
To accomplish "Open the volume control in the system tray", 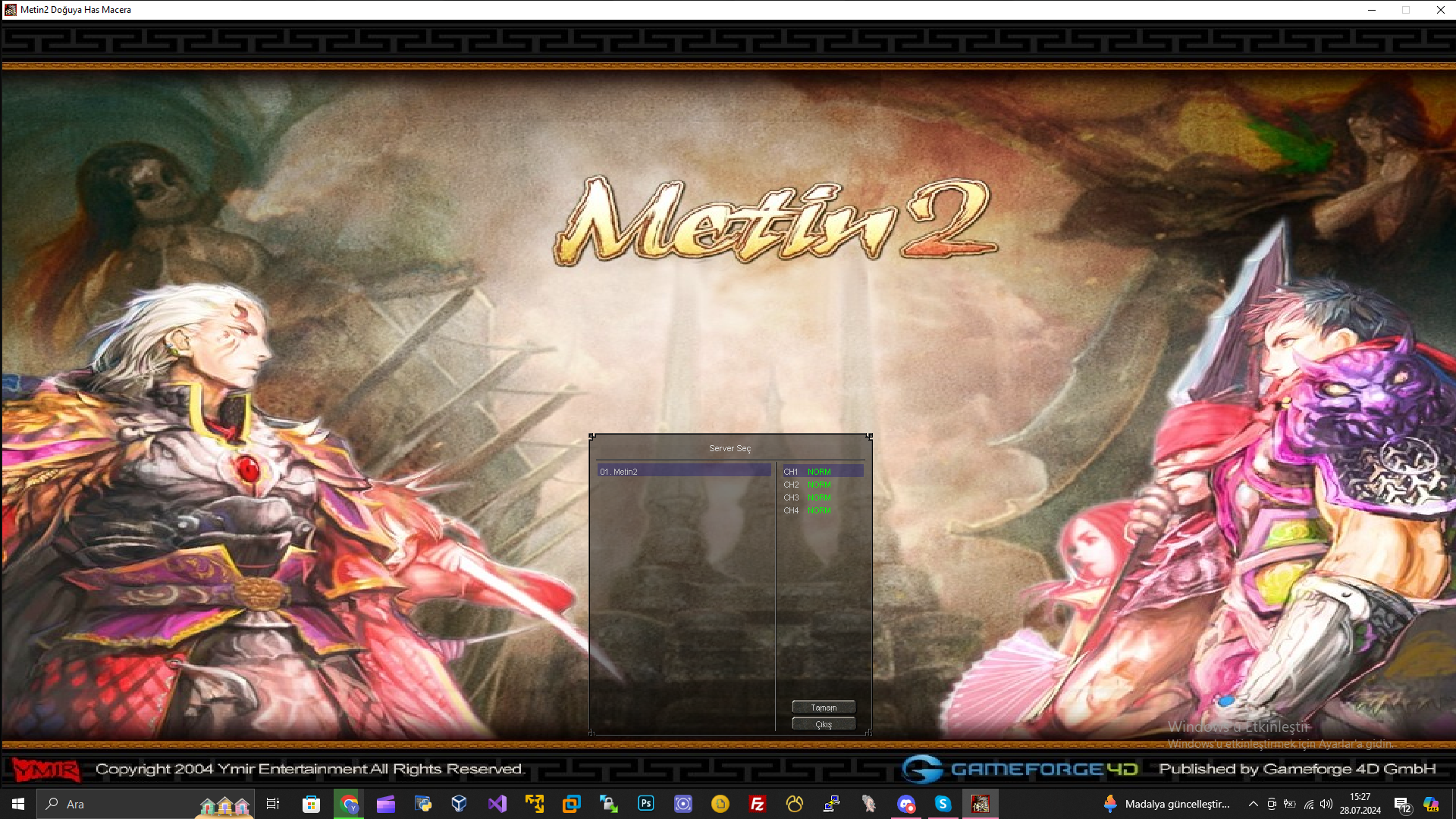I will (x=1326, y=804).
